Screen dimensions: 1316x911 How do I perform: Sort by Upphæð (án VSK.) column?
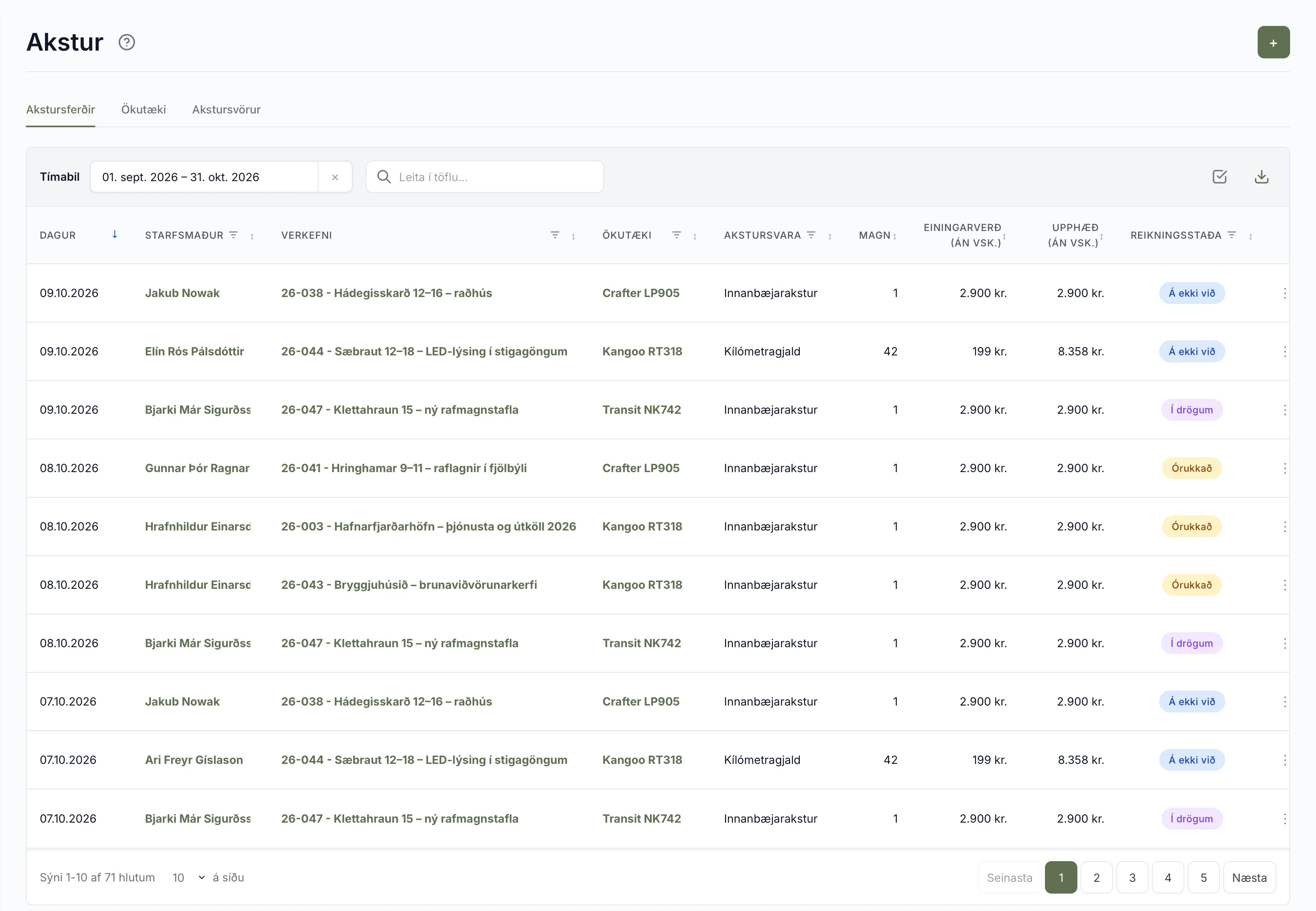pos(1101,236)
